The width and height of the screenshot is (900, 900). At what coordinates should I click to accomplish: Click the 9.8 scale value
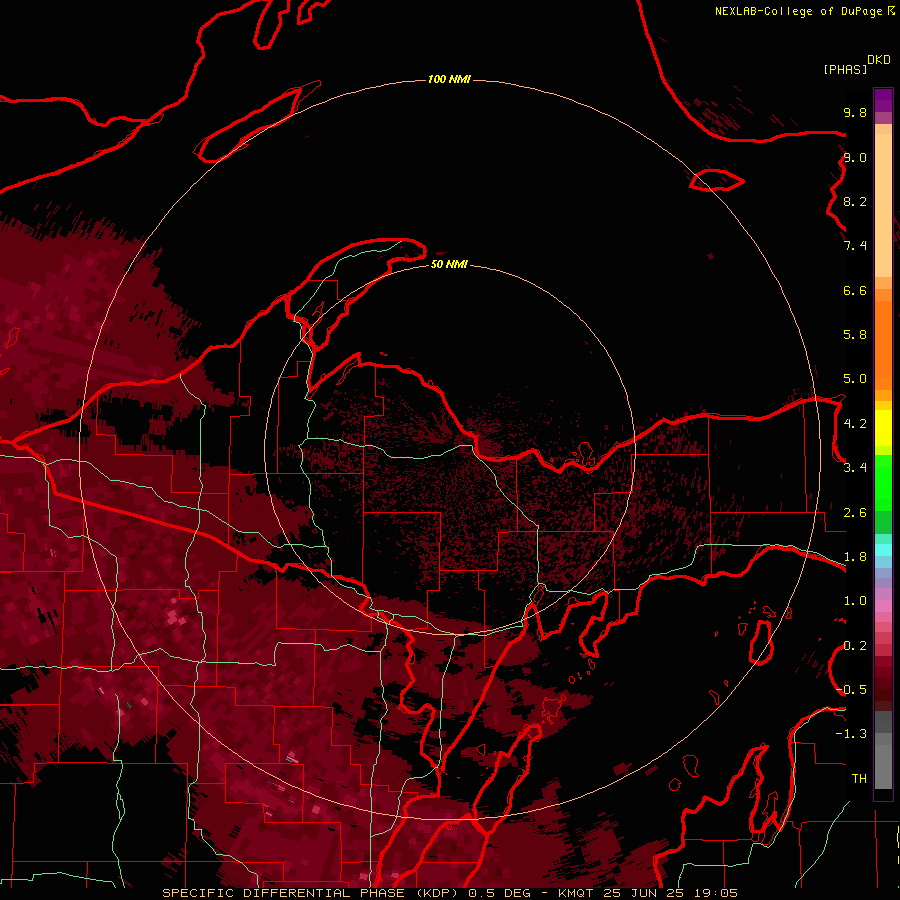[855, 112]
